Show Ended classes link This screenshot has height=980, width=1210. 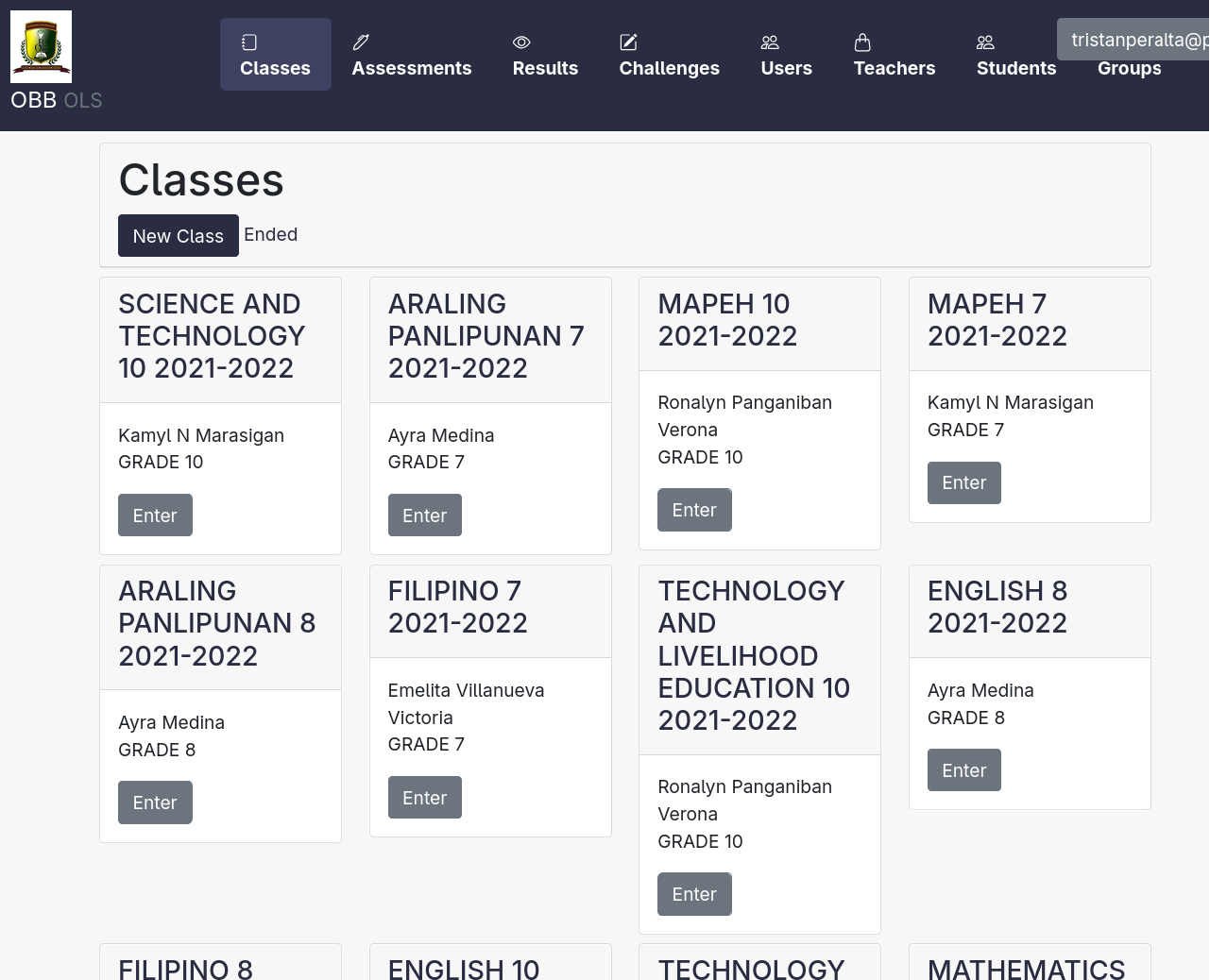(270, 235)
